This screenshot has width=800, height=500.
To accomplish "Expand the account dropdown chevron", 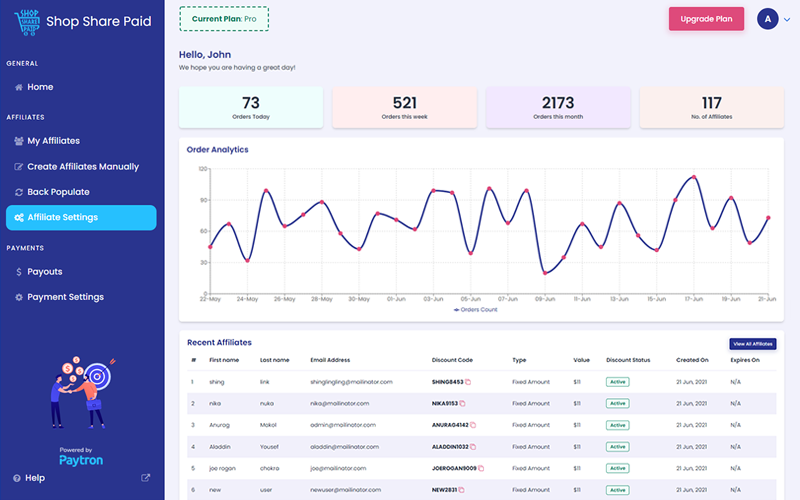I will point(787,20).
